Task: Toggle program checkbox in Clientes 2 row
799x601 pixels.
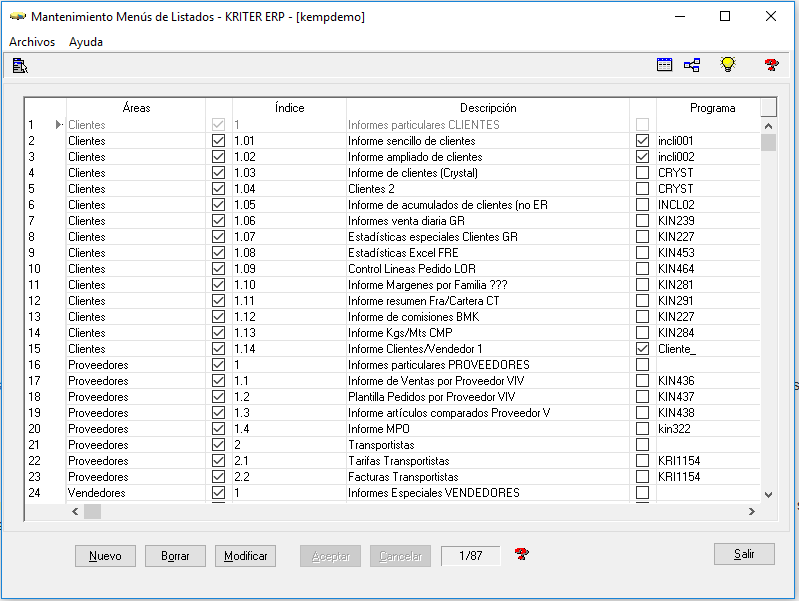Action: coord(643,189)
